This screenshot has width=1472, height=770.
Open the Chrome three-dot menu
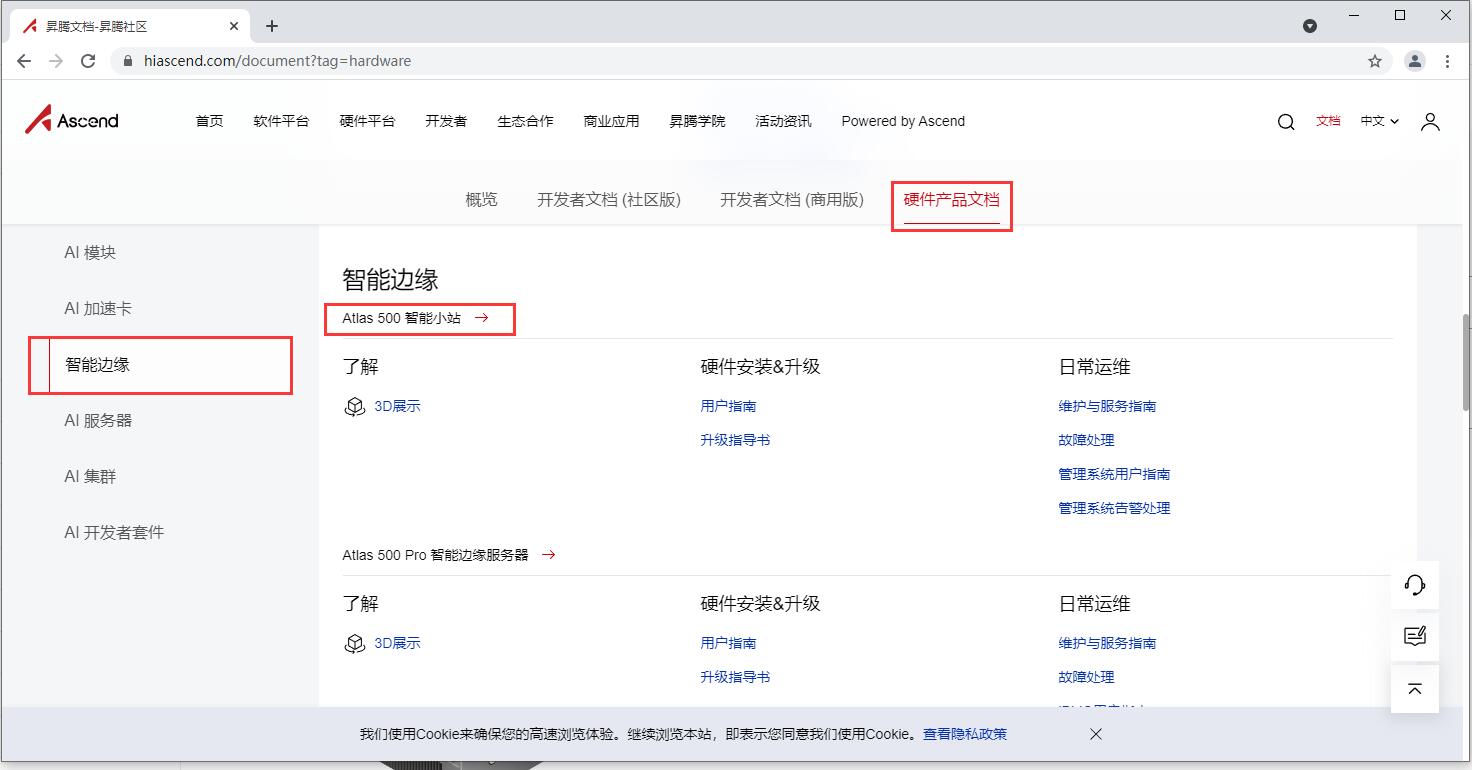tap(1447, 61)
